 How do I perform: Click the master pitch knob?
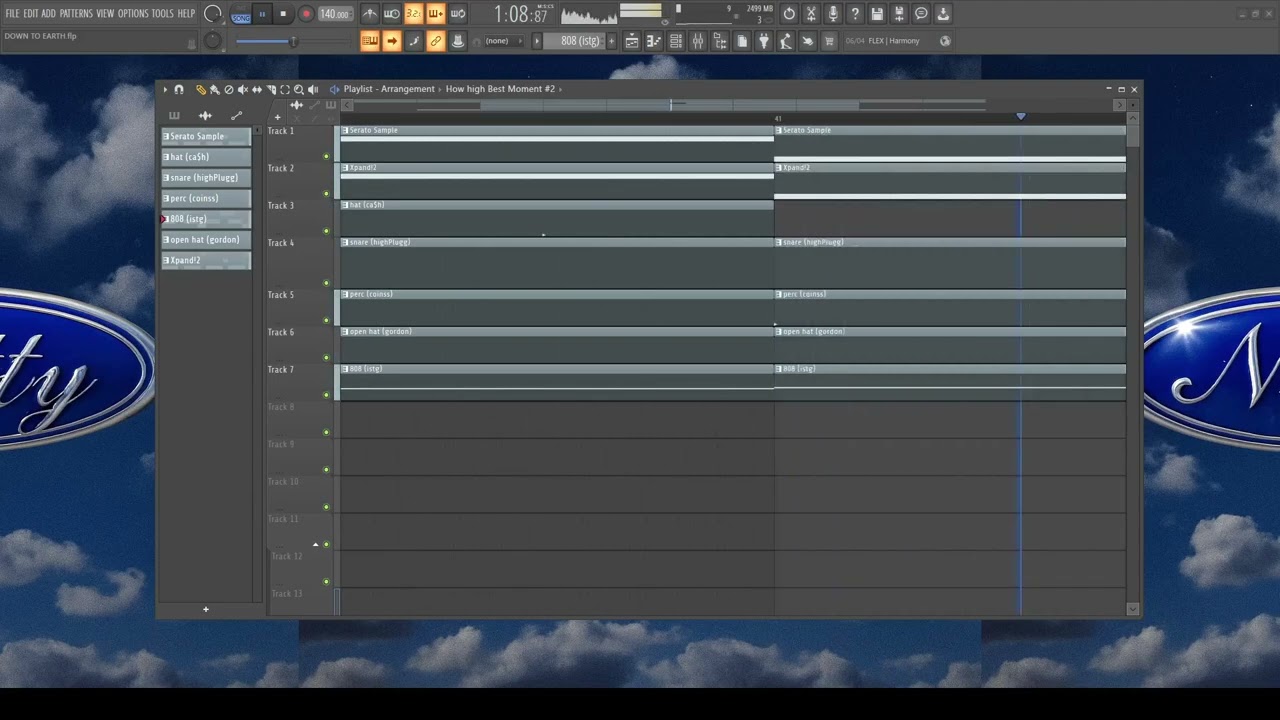[x=213, y=40]
